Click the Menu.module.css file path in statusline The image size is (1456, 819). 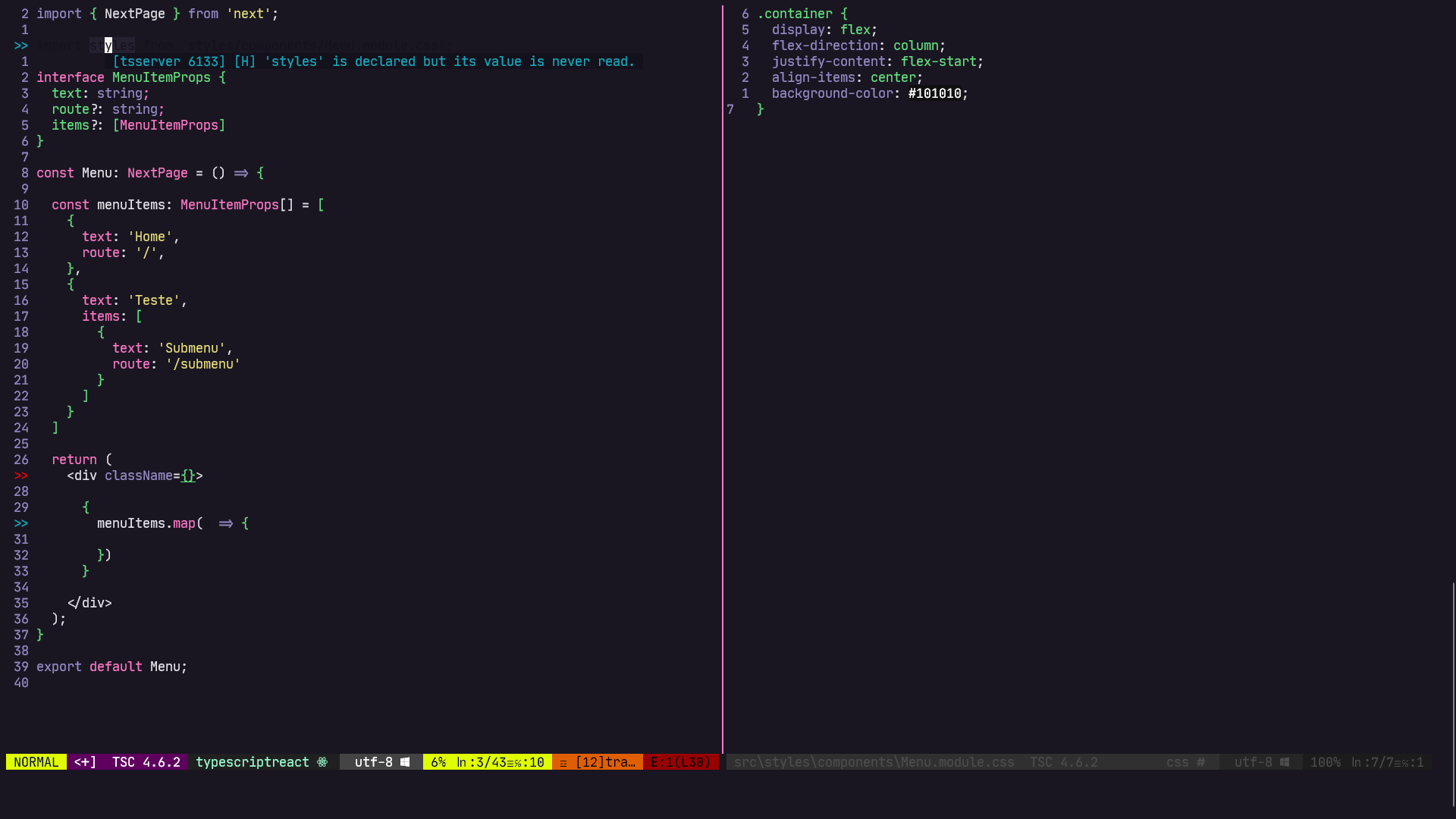[x=874, y=762]
